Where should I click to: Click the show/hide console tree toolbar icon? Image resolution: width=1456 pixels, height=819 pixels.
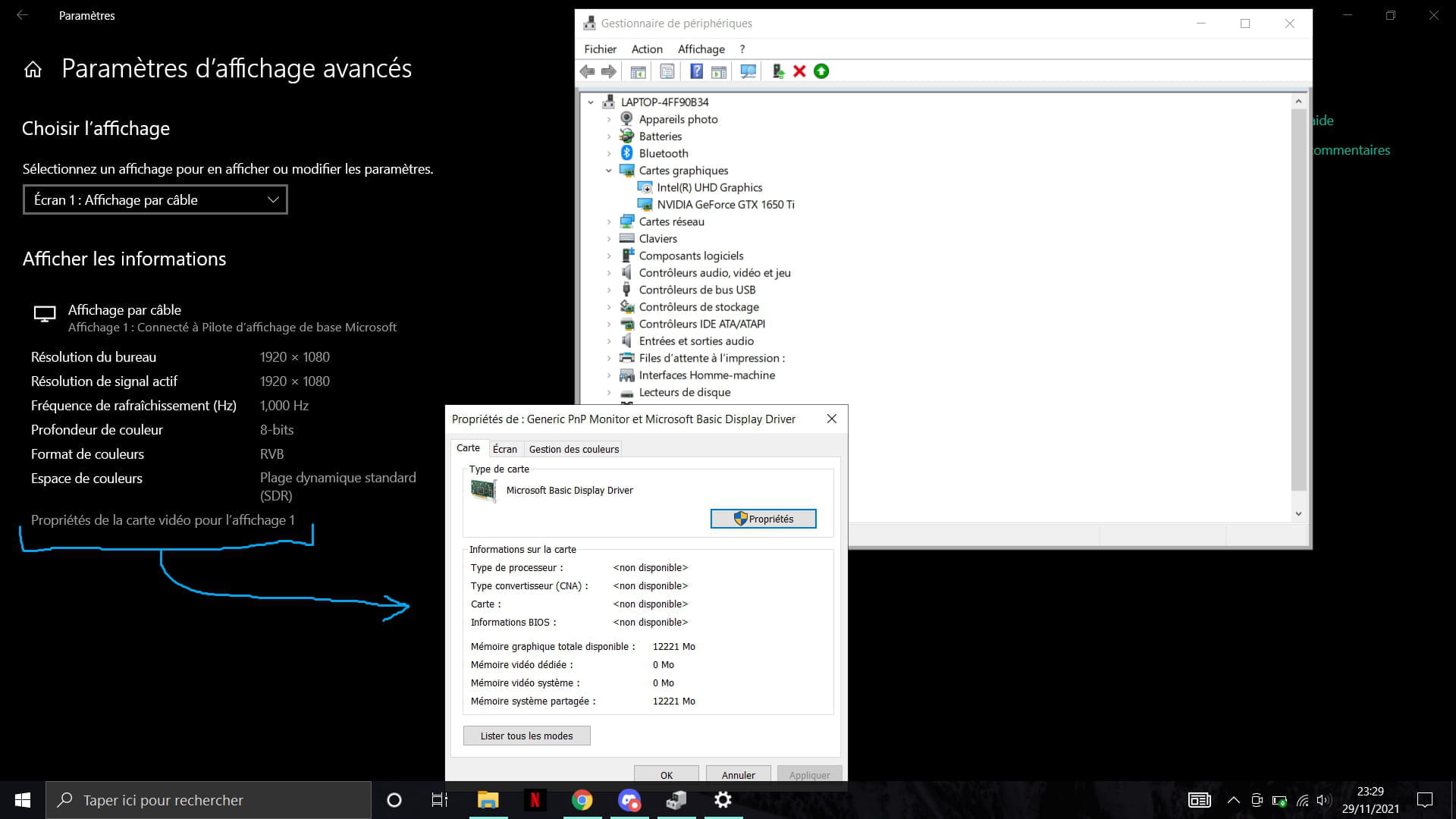coord(638,71)
